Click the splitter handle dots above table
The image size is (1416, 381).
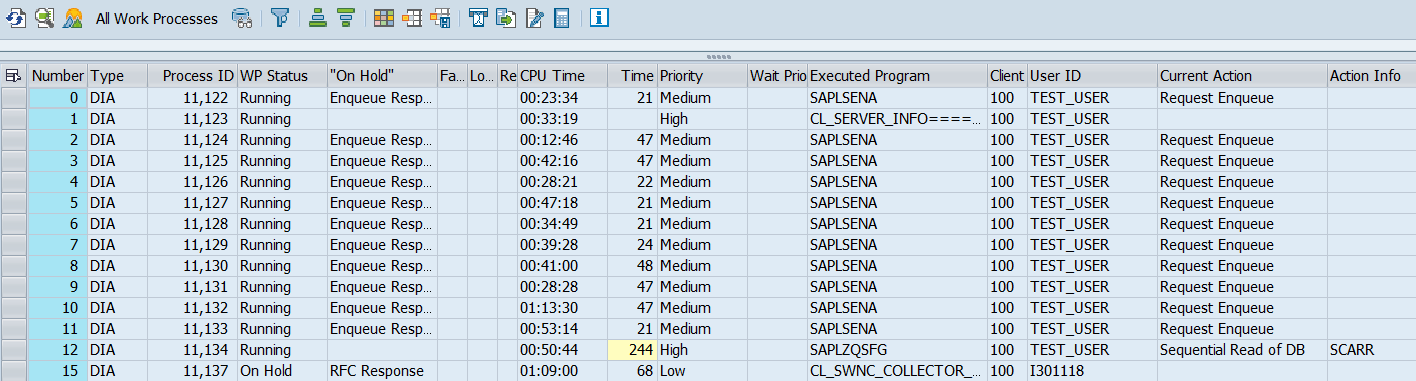[x=719, y=57]
